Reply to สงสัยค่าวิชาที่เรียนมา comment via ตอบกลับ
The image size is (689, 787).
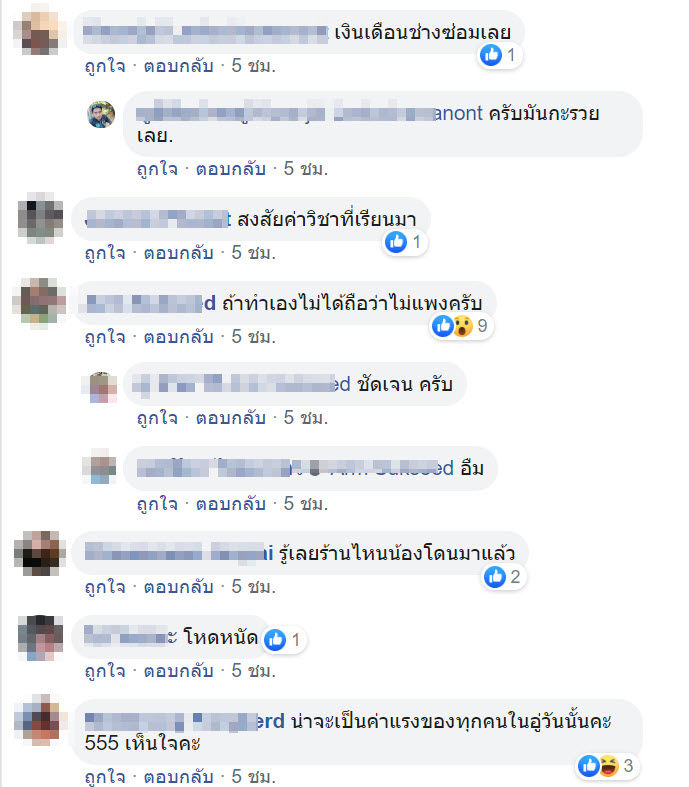pos(179,253)
